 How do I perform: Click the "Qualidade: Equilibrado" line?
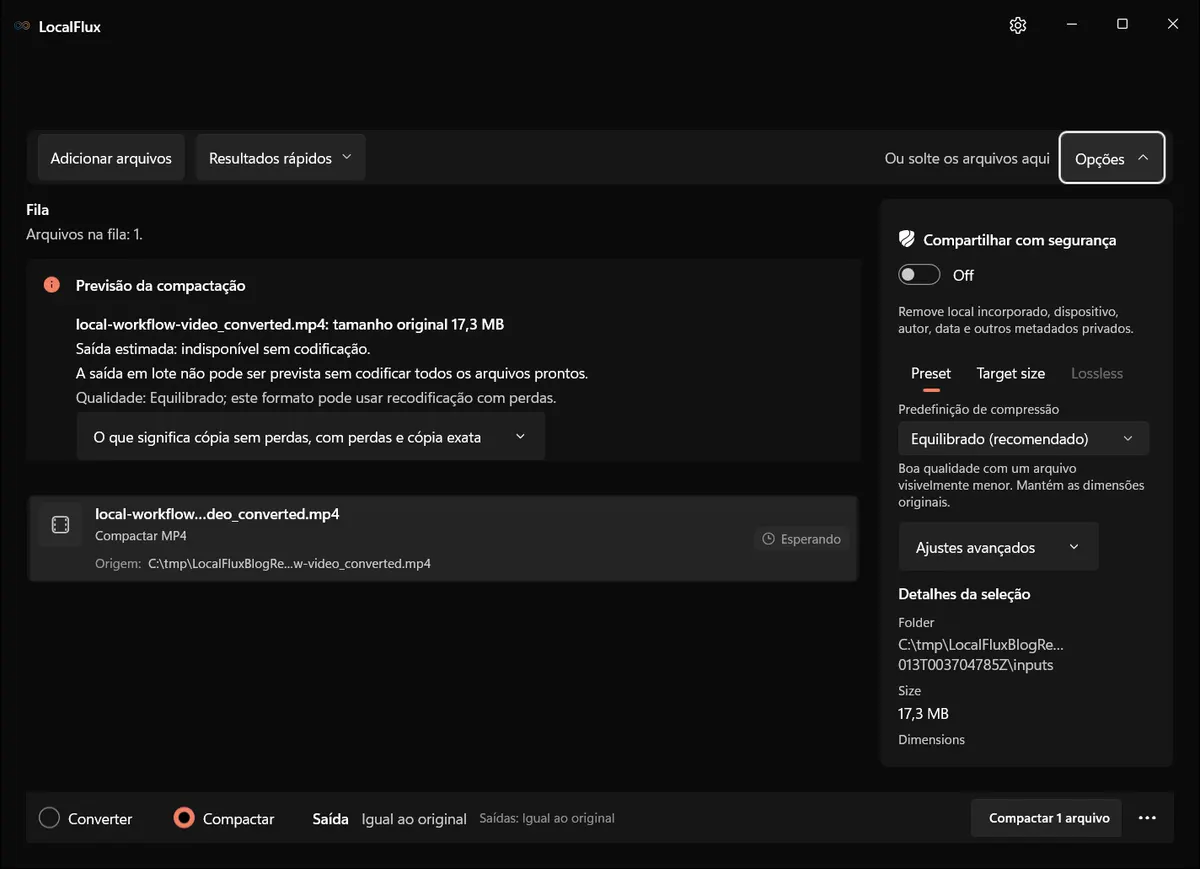316,397
